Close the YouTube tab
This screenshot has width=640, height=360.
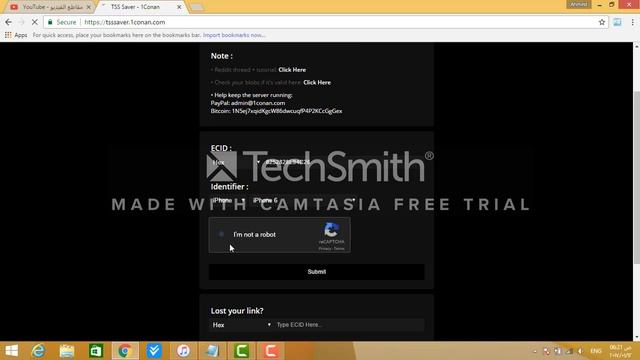[89, 7]
